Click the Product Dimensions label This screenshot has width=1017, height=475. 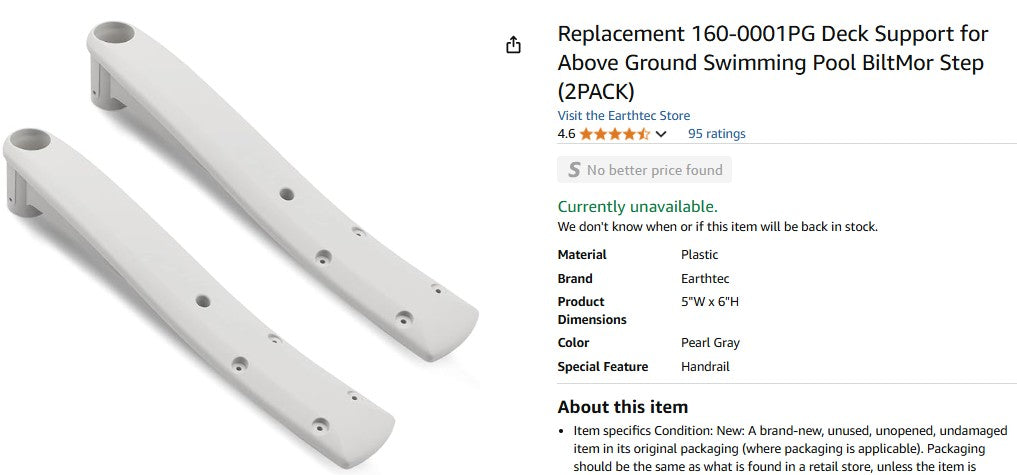click(x=592, y=310)
